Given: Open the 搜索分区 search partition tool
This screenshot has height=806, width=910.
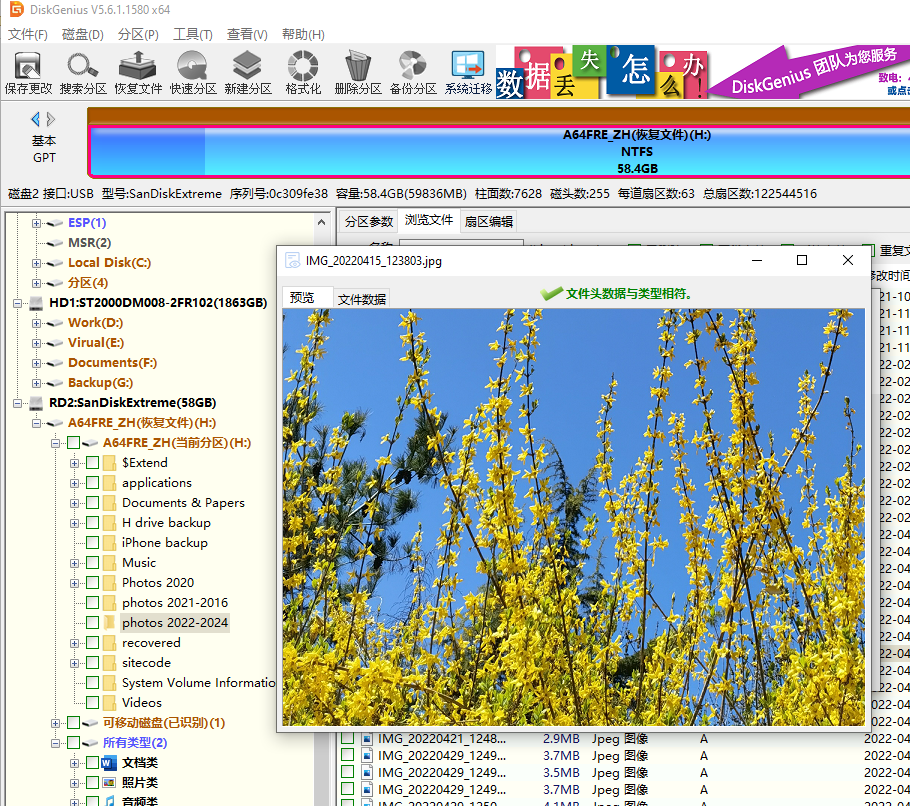Looking at the screenshot, I should (x=83, y=73).
